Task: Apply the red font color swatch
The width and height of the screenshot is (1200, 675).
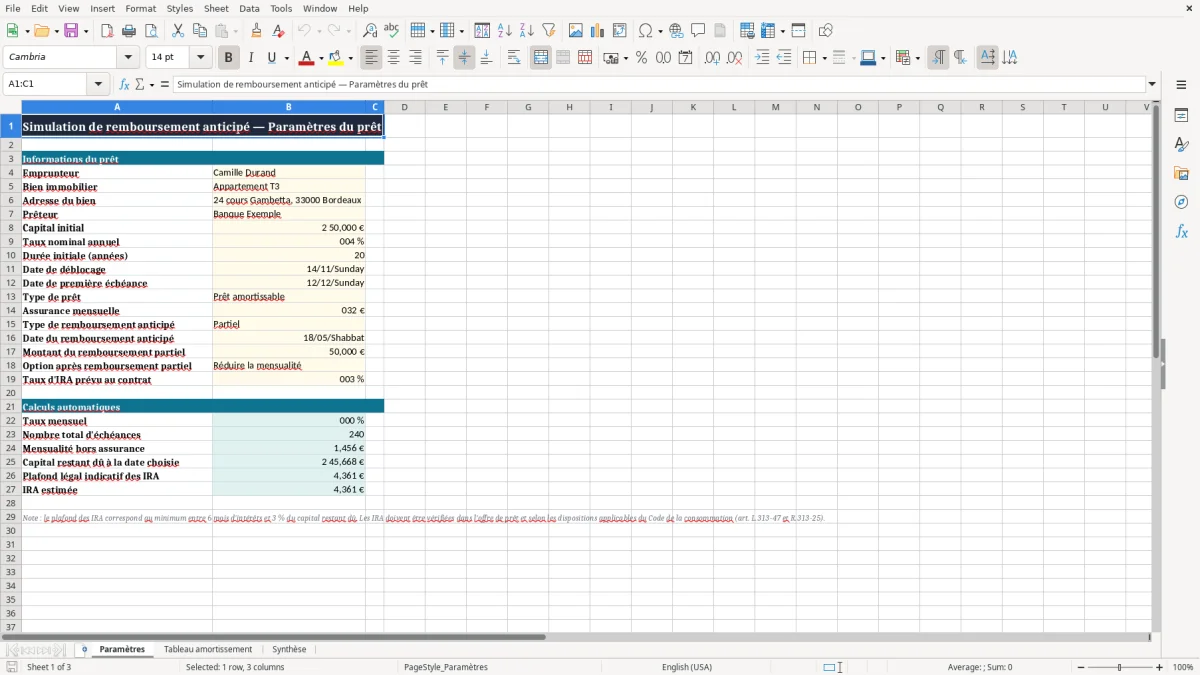Action: [x=307, y=58]
